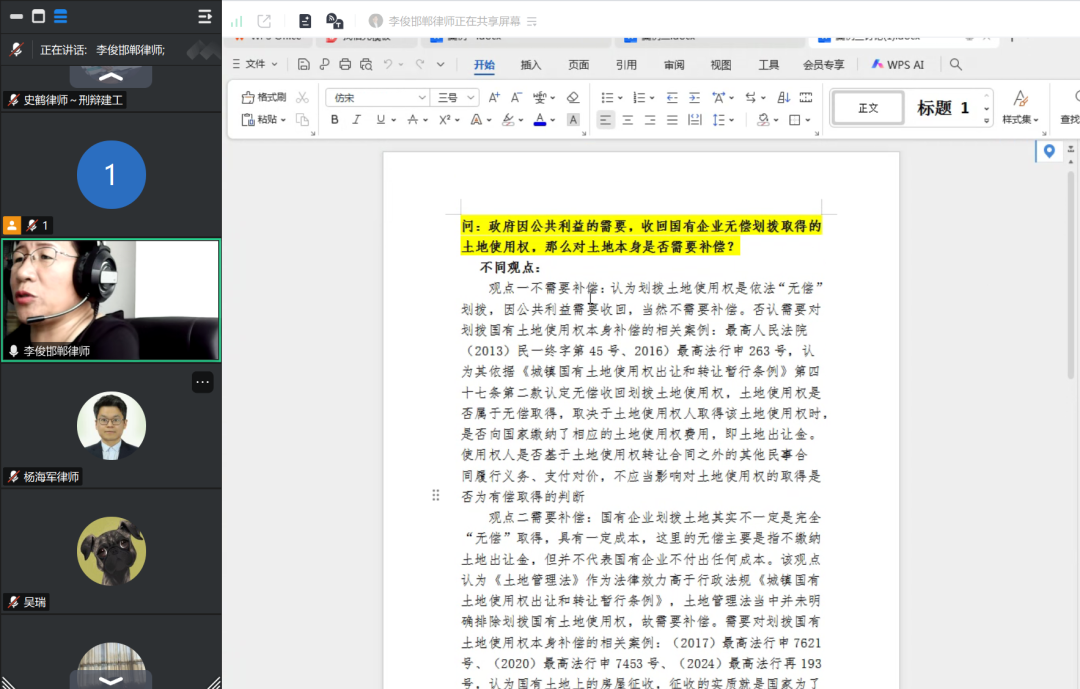Toggle character shading A button
The width and height of the screenshot is (1080, 689).
coord(572,120)
